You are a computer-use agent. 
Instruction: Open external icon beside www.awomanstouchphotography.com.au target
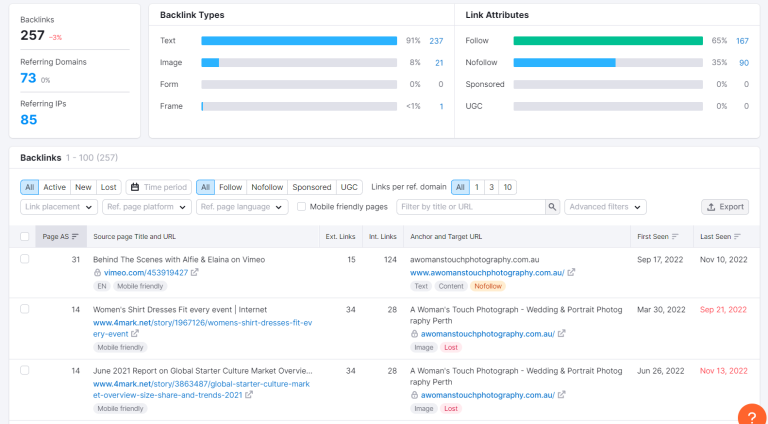coord(571,273)
